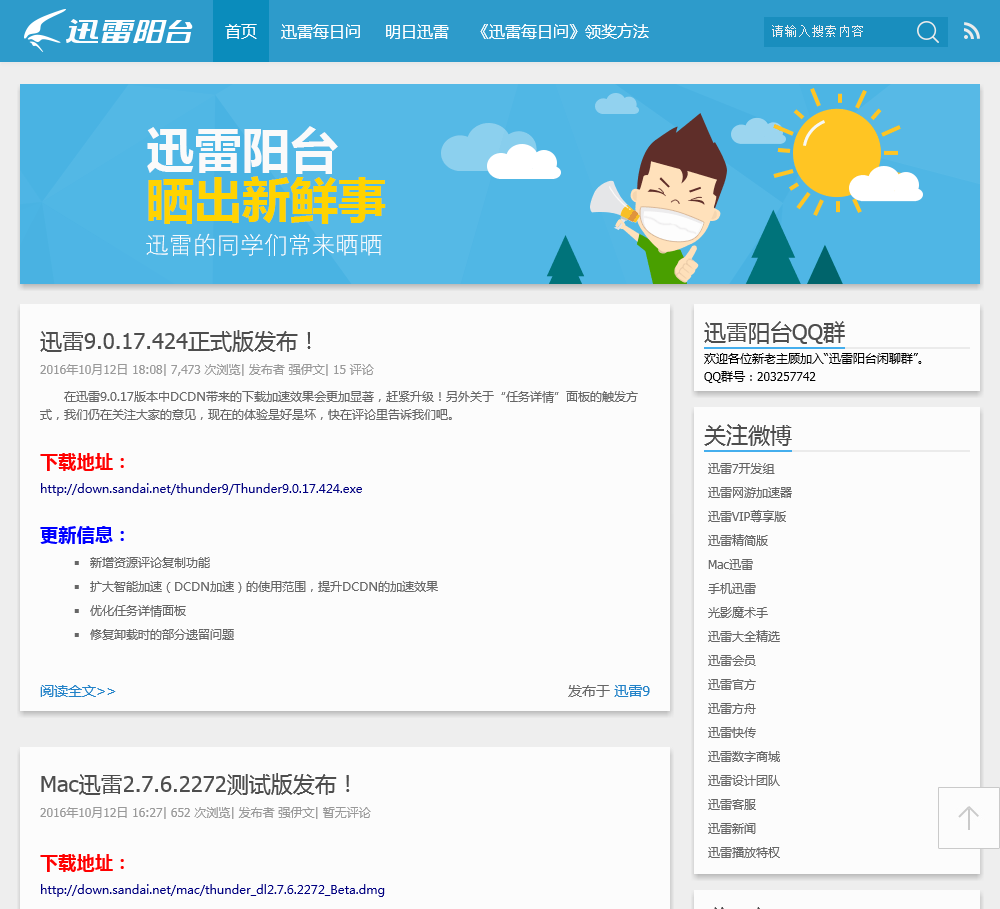The image size is (1000, 909).
Task: Click the 2016年10月12日 16:27 date text
Action: tap(100, 813)
